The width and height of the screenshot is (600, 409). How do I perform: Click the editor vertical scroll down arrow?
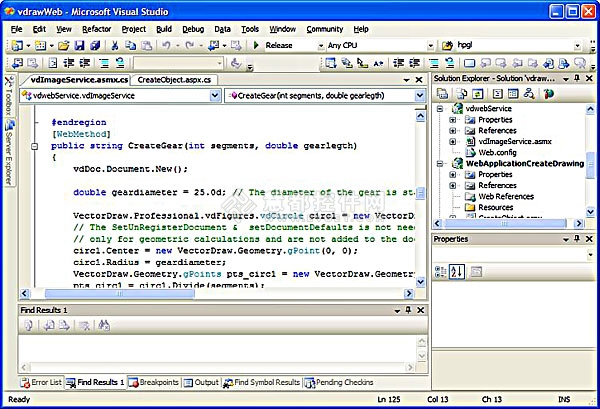(420, 282)
